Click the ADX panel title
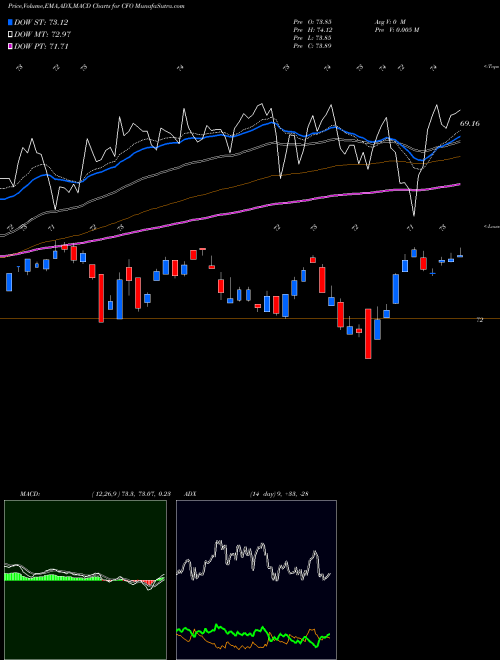Screen dimensions: 500x660 [191, 494]
